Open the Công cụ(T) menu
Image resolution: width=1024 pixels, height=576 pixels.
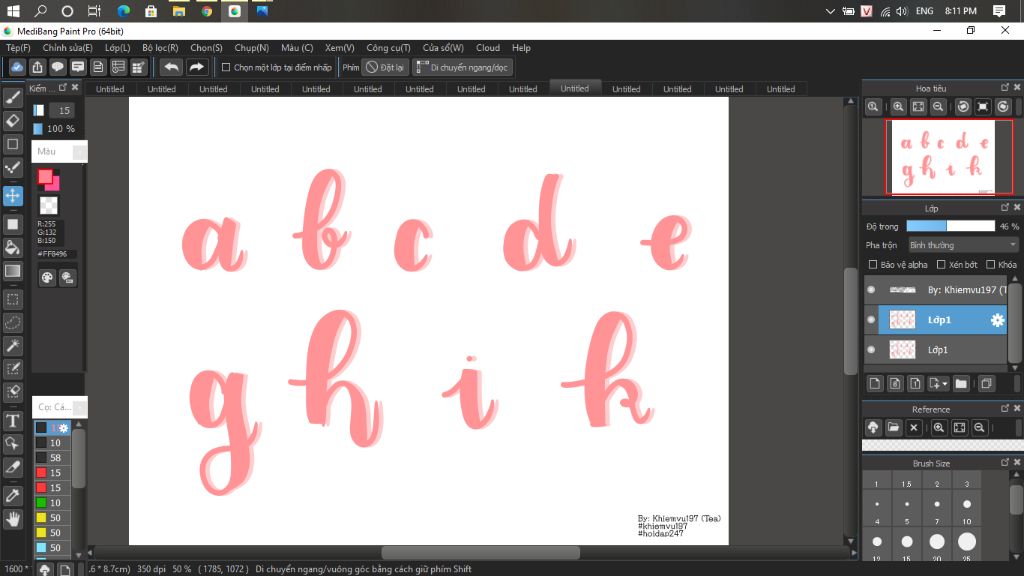point(388,48)
